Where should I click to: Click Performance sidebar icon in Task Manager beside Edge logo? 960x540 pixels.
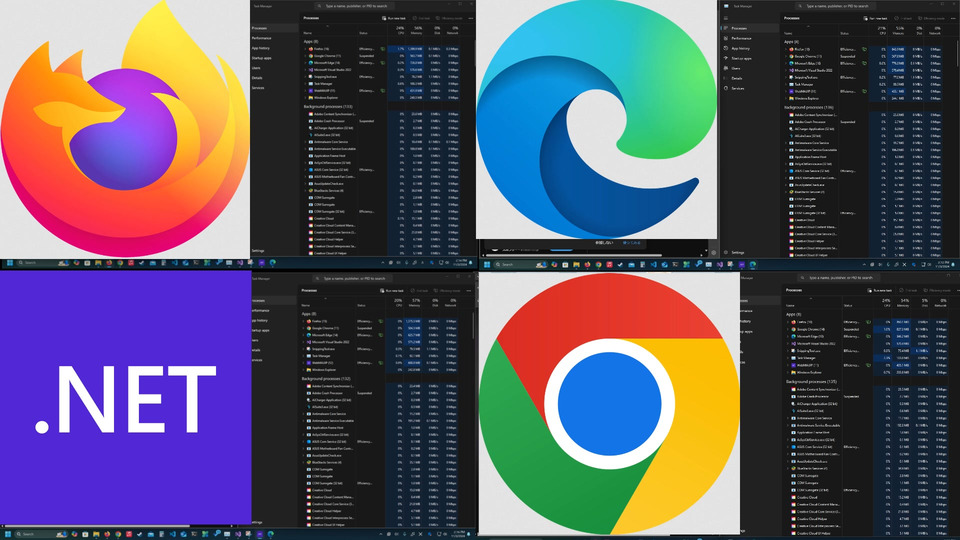(x=726, y=38)
